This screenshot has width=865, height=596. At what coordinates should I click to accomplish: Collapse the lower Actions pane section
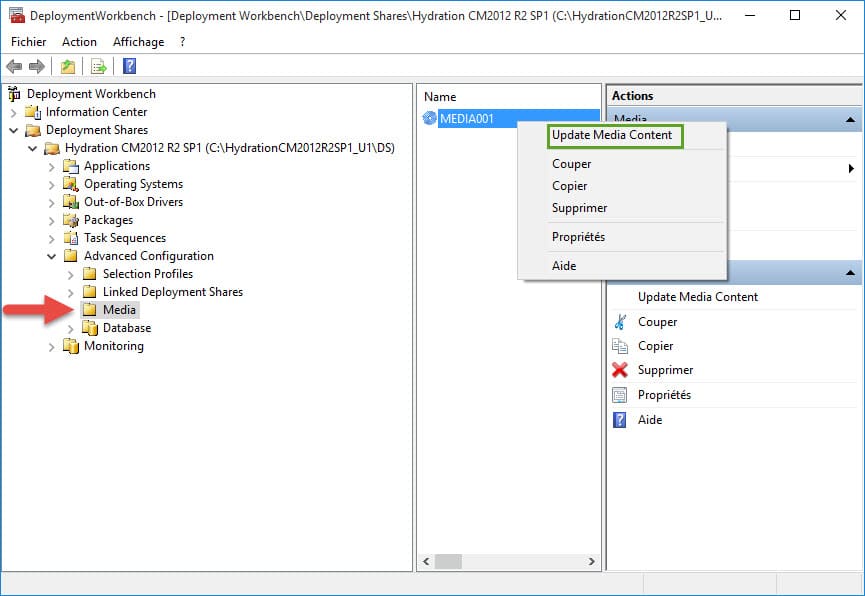point(850,273)
